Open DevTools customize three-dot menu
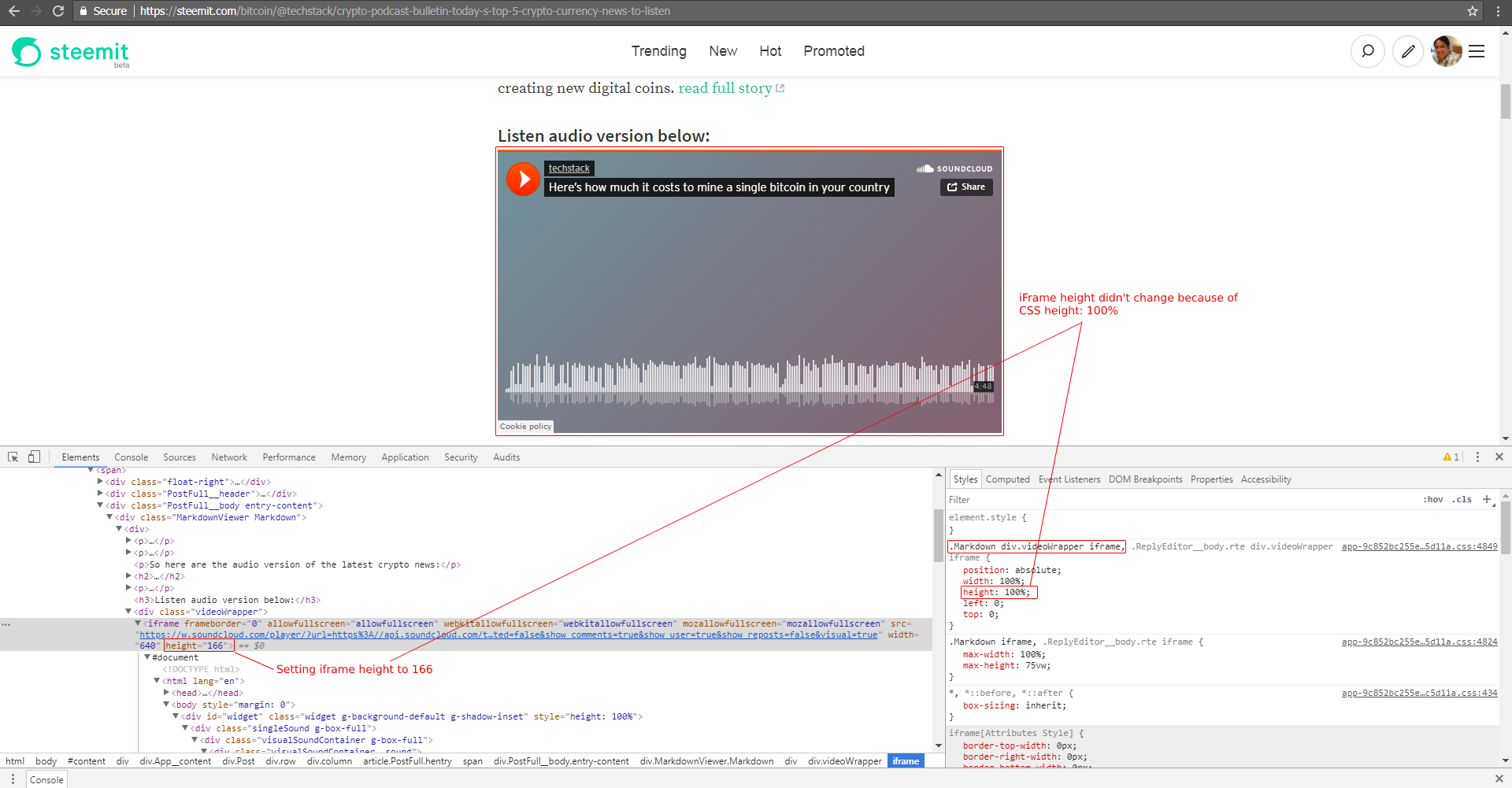 1477,457
